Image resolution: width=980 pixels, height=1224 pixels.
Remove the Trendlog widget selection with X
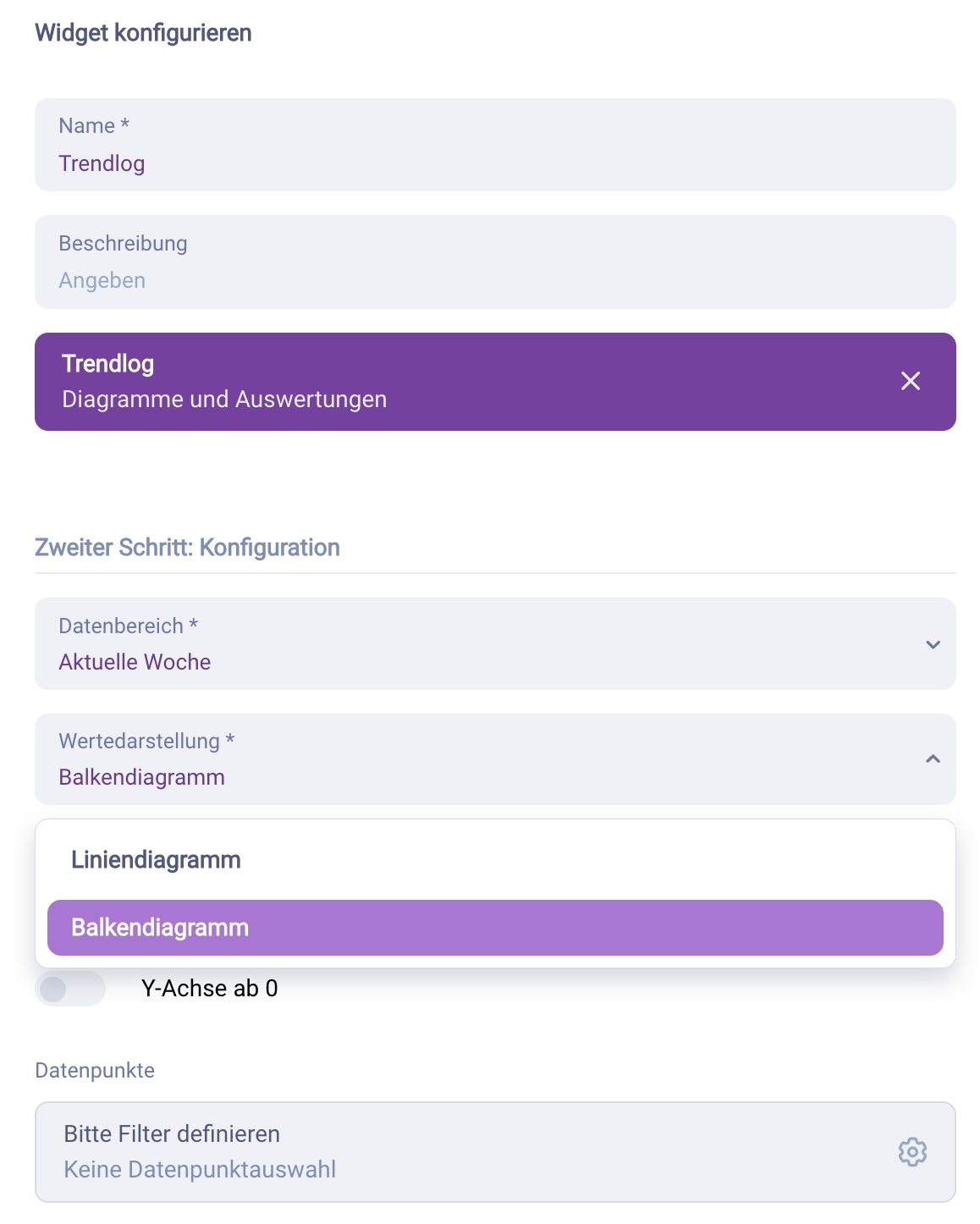coord(911,381)
